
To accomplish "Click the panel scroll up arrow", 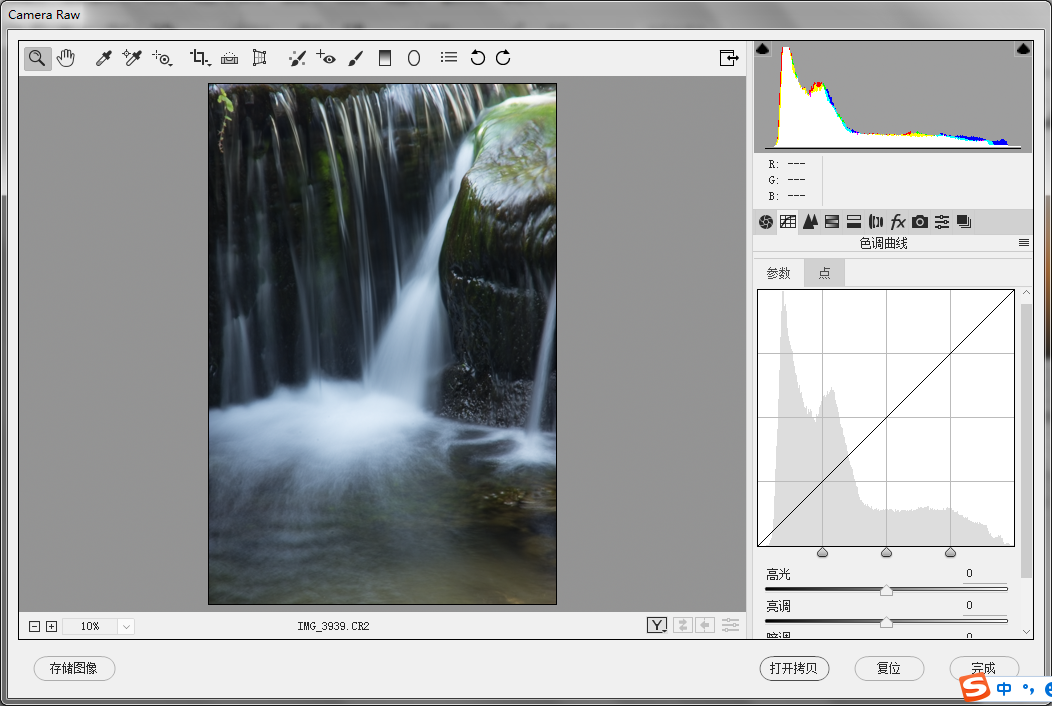I will click(x=1026, y=293).
